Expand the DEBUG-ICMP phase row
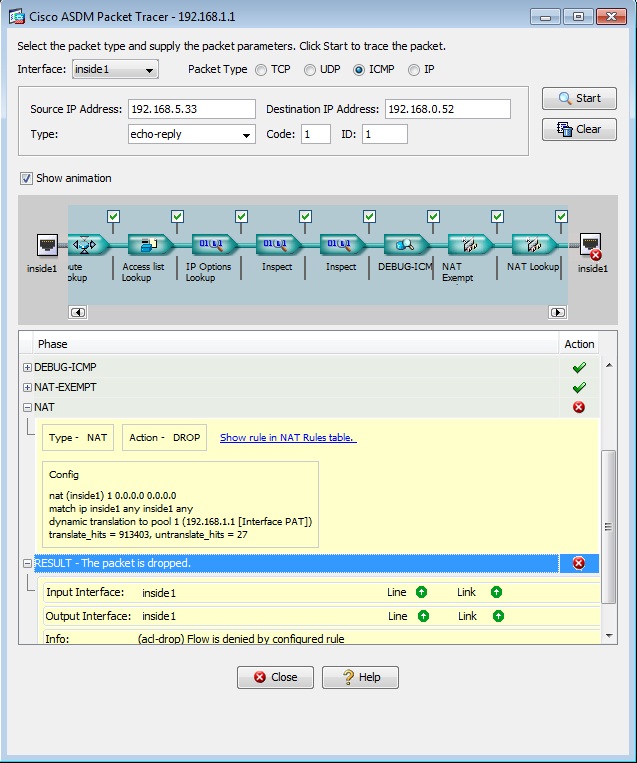637x763 pixels. 27,367
